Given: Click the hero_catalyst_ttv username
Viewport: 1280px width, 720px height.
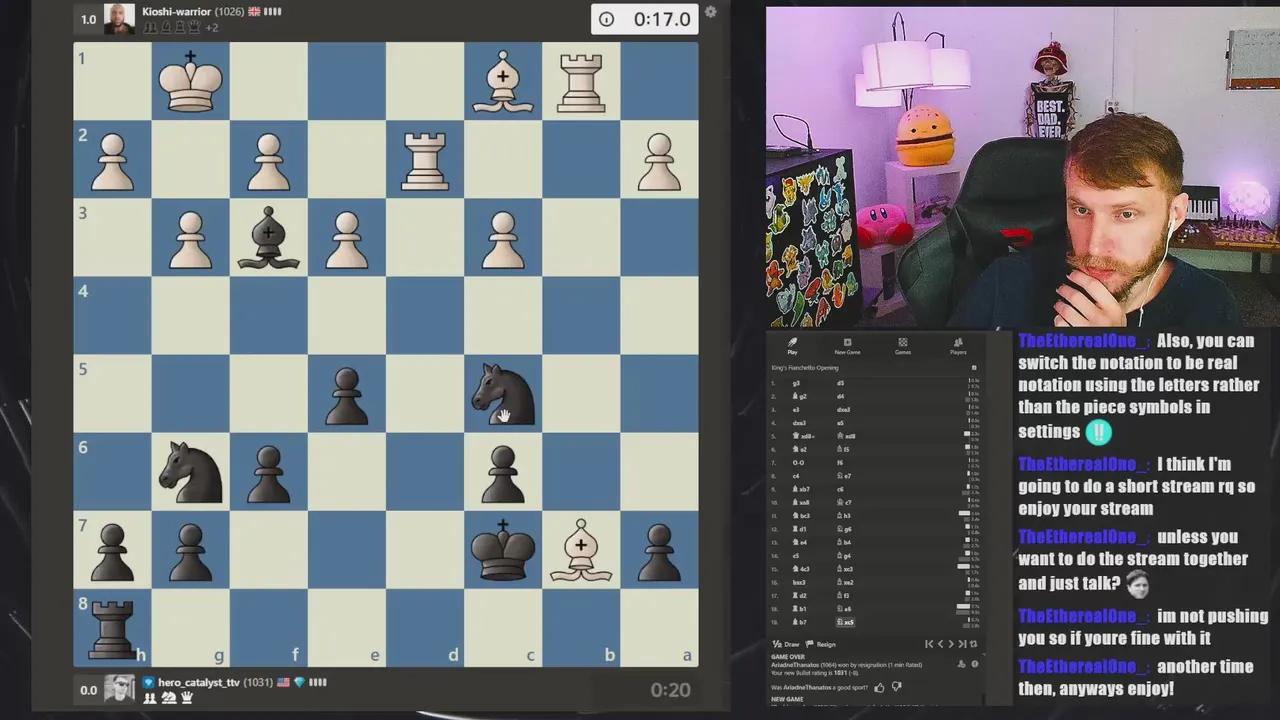Looking at the screenshot, I should pyautogui.click(x=199, y=682).
